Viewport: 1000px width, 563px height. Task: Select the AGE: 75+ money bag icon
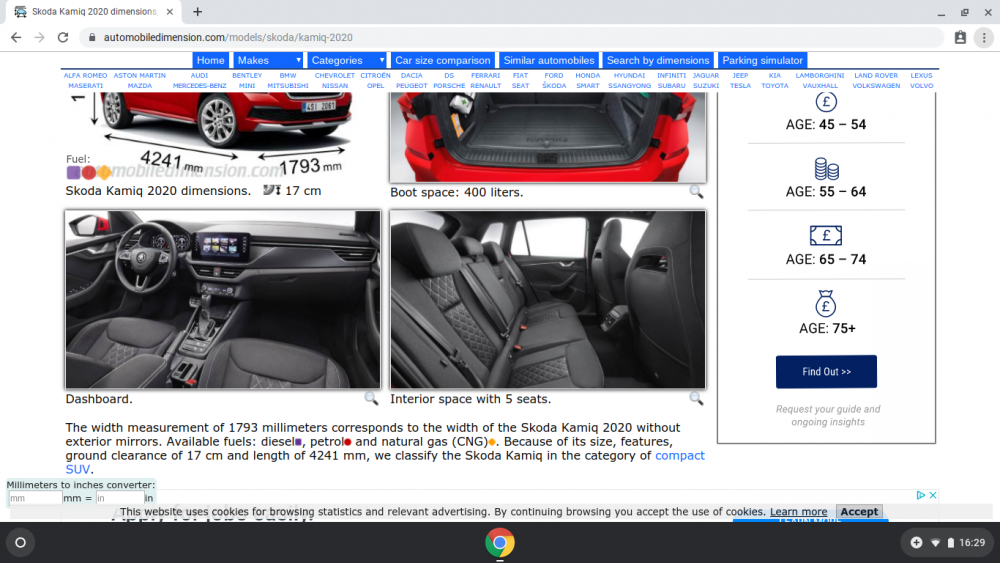pyautogui.click(x=826, y=303)
